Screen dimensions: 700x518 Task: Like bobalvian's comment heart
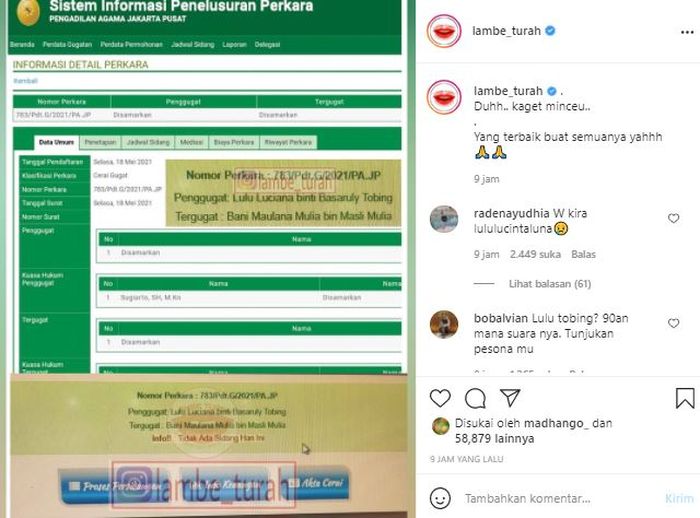(x=673, y=323)
